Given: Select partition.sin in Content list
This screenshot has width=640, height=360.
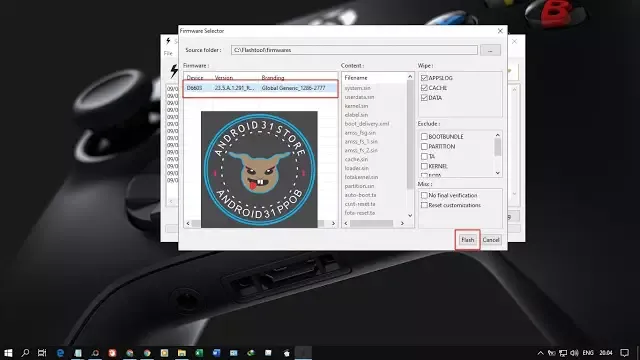Looking at the screenshot, I should click(359, 186).
